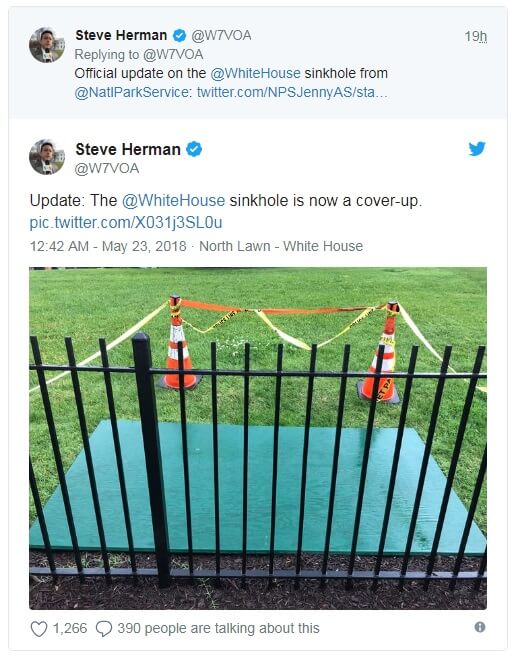Viewport: 519px width, 663px height.
Task: Open the sinkhole cover photo
Action: 258,438
